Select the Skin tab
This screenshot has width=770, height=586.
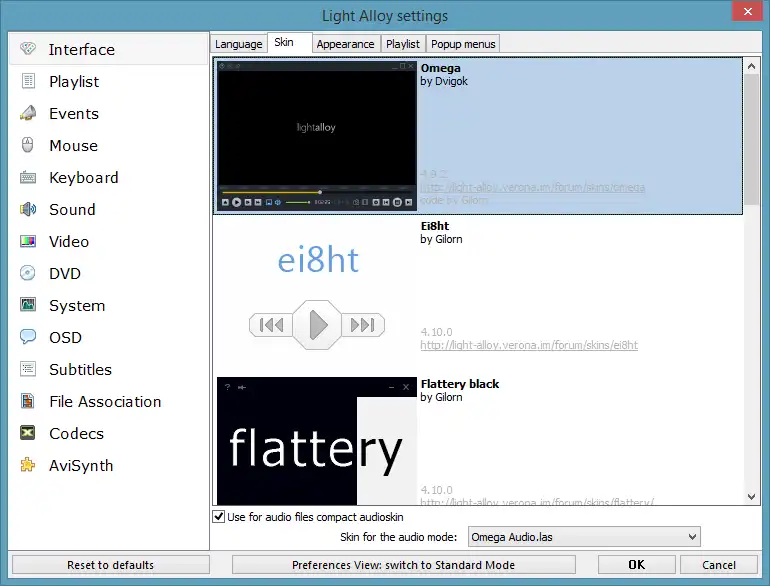point(289,43)
